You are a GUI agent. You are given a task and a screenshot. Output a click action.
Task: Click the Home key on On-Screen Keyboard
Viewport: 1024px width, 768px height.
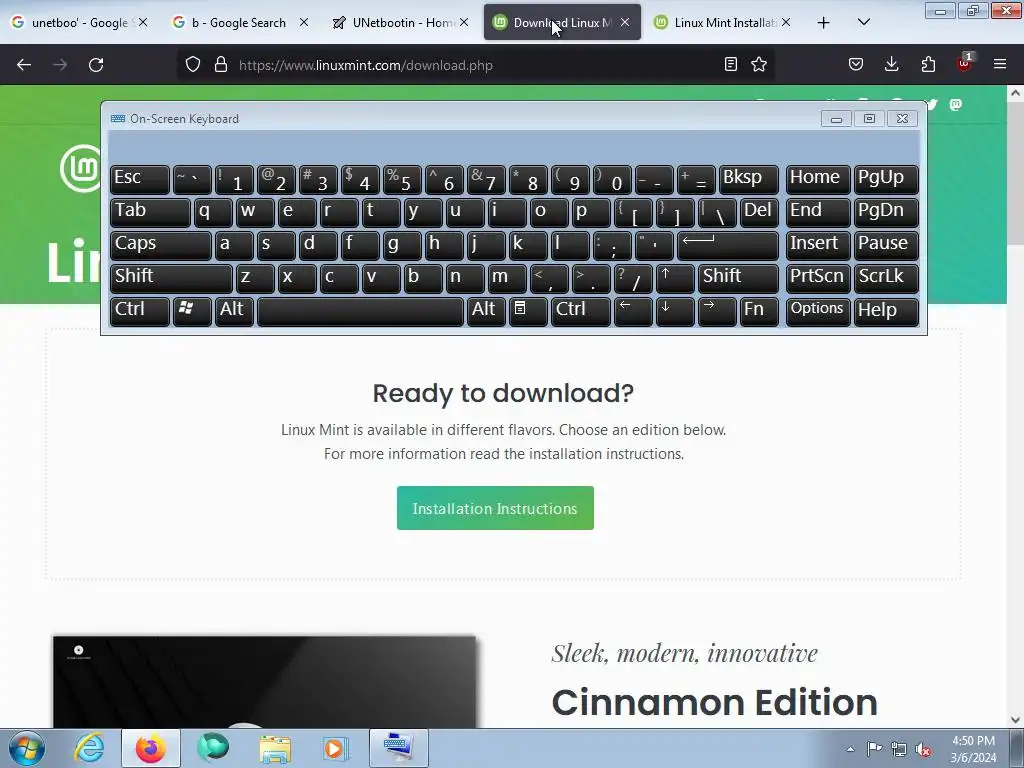818,180
